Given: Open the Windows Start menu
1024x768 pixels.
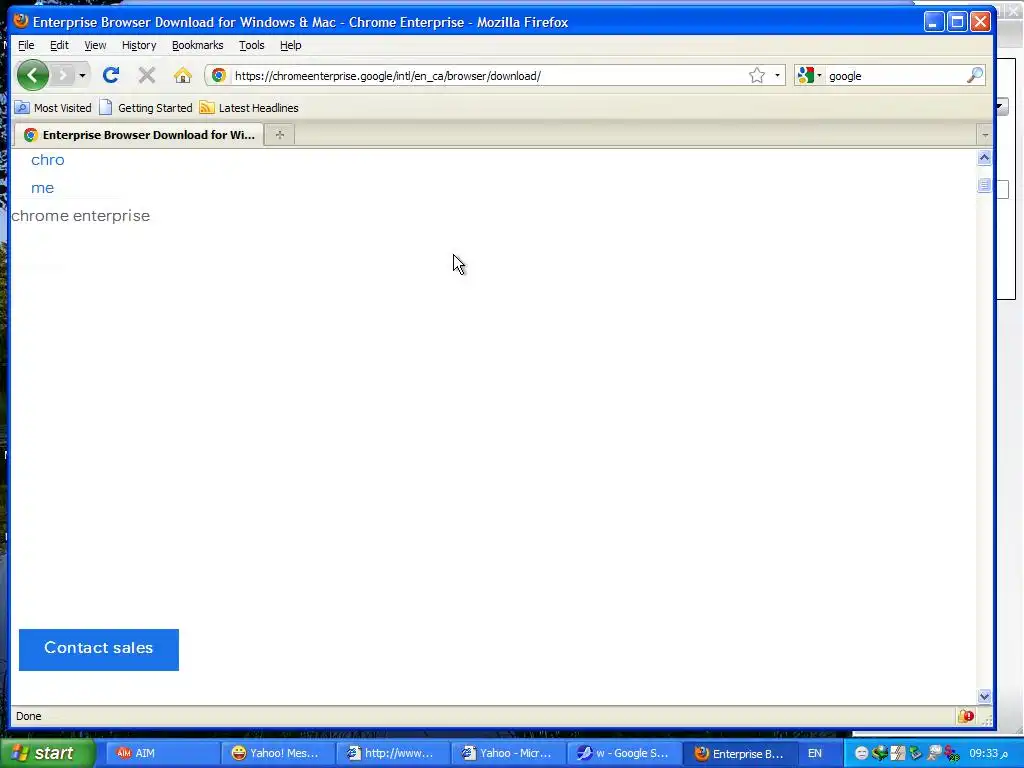Looking at the screenshot, I should click(47, 753).
